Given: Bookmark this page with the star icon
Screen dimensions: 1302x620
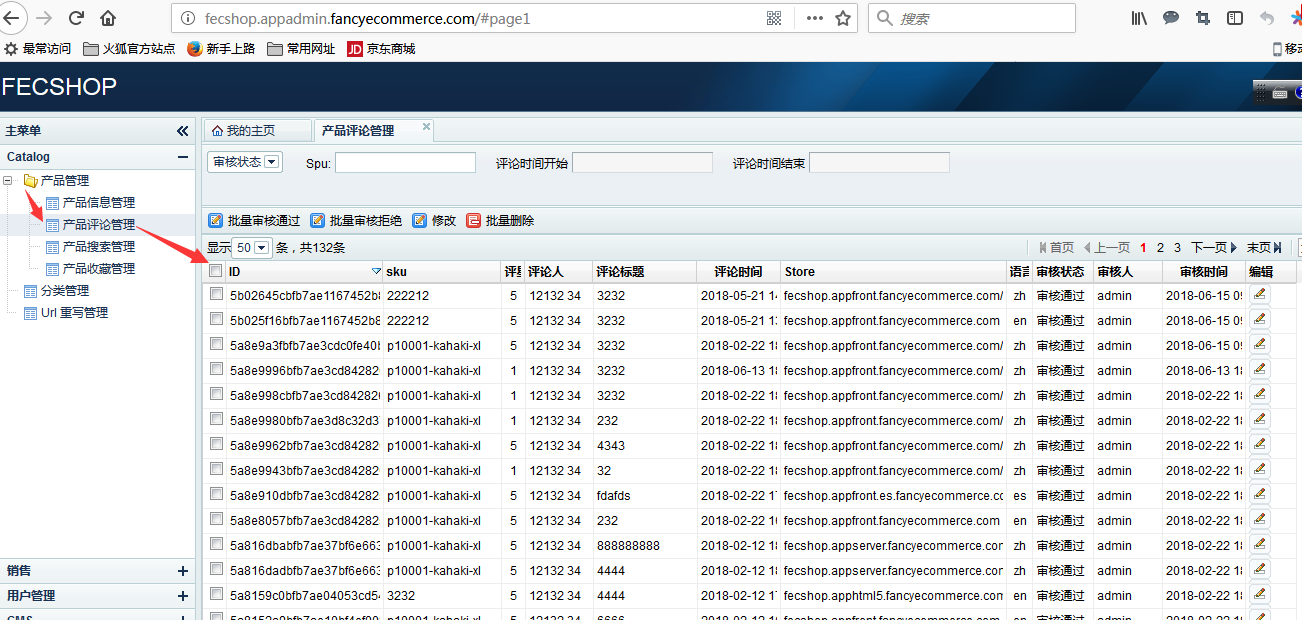Looking at the screenshot, I should 843,18.
